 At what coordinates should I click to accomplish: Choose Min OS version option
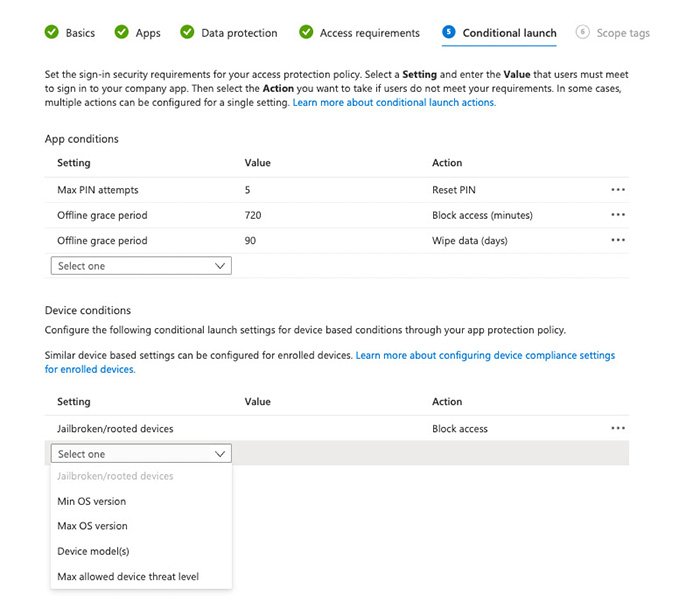pos(92,501)
